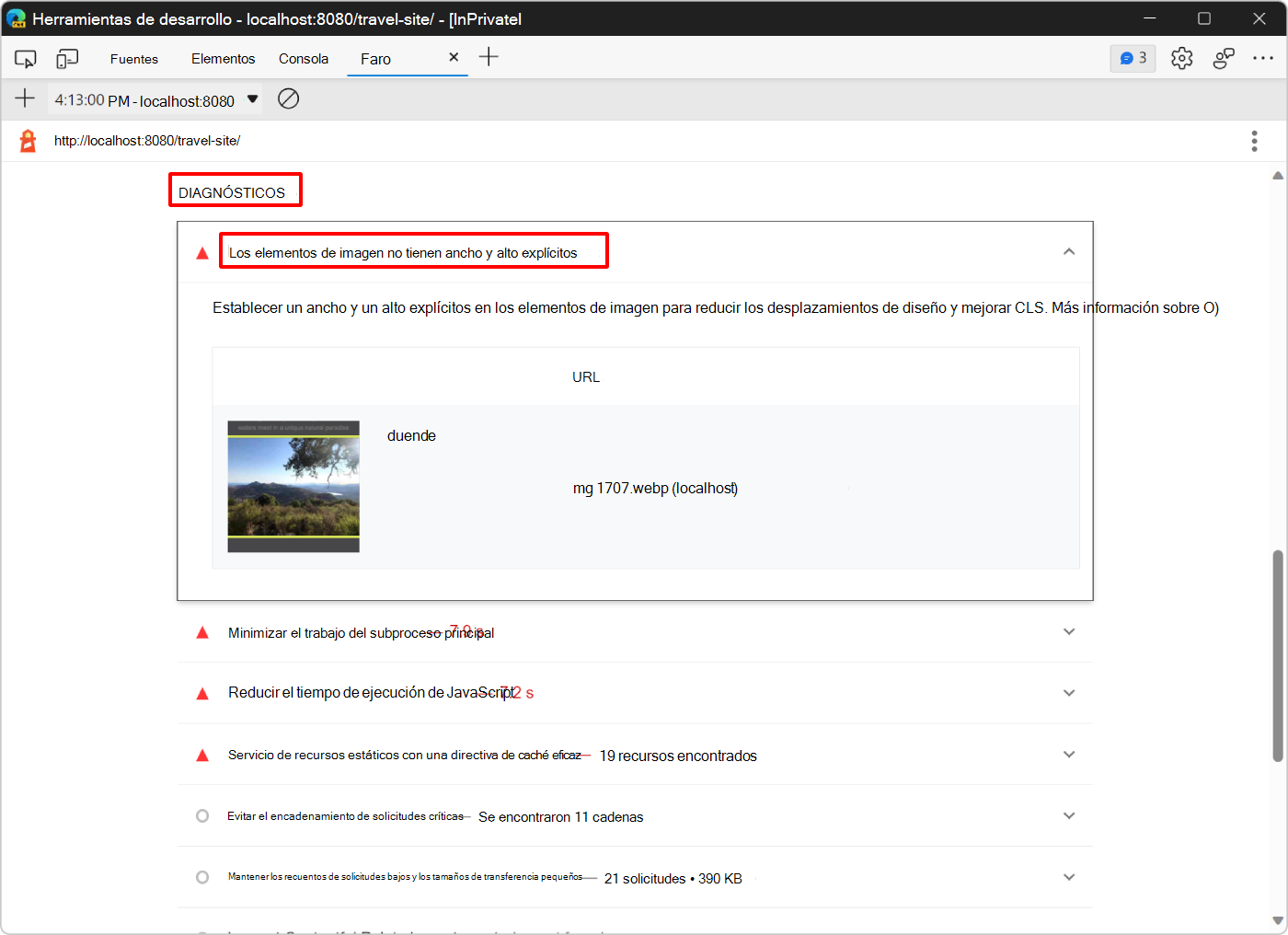Click the landscape image thumbnail in diagnostics

293,486
